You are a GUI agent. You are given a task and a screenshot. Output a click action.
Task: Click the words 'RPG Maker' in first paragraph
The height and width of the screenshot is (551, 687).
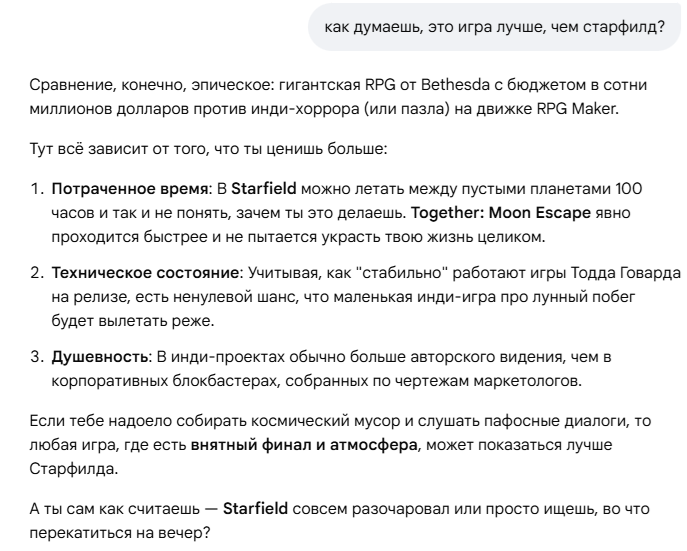(x=577, y=109)
